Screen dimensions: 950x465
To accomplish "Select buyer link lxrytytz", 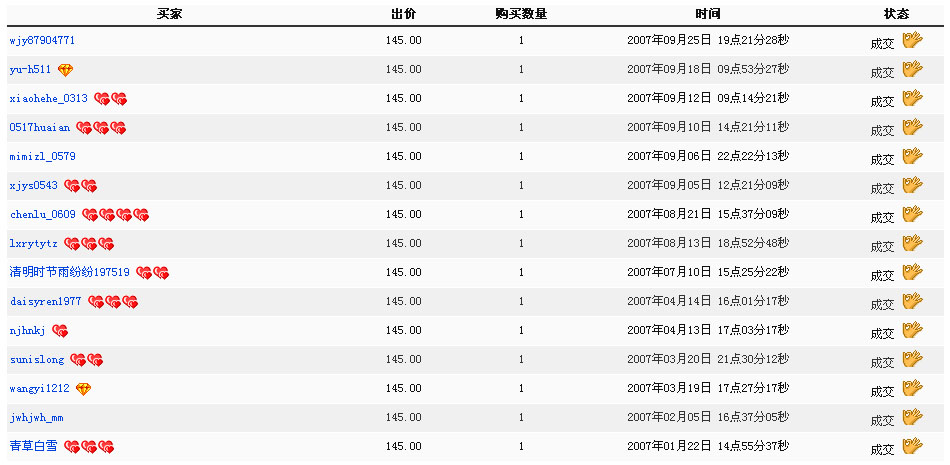I will click(x=34, y=244).
